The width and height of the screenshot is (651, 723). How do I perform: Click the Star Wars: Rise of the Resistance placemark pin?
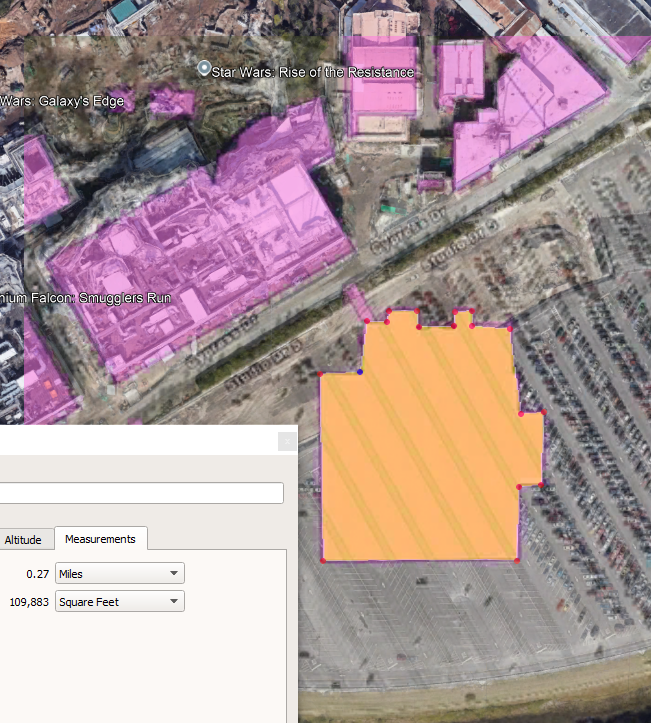click(205, 68)
